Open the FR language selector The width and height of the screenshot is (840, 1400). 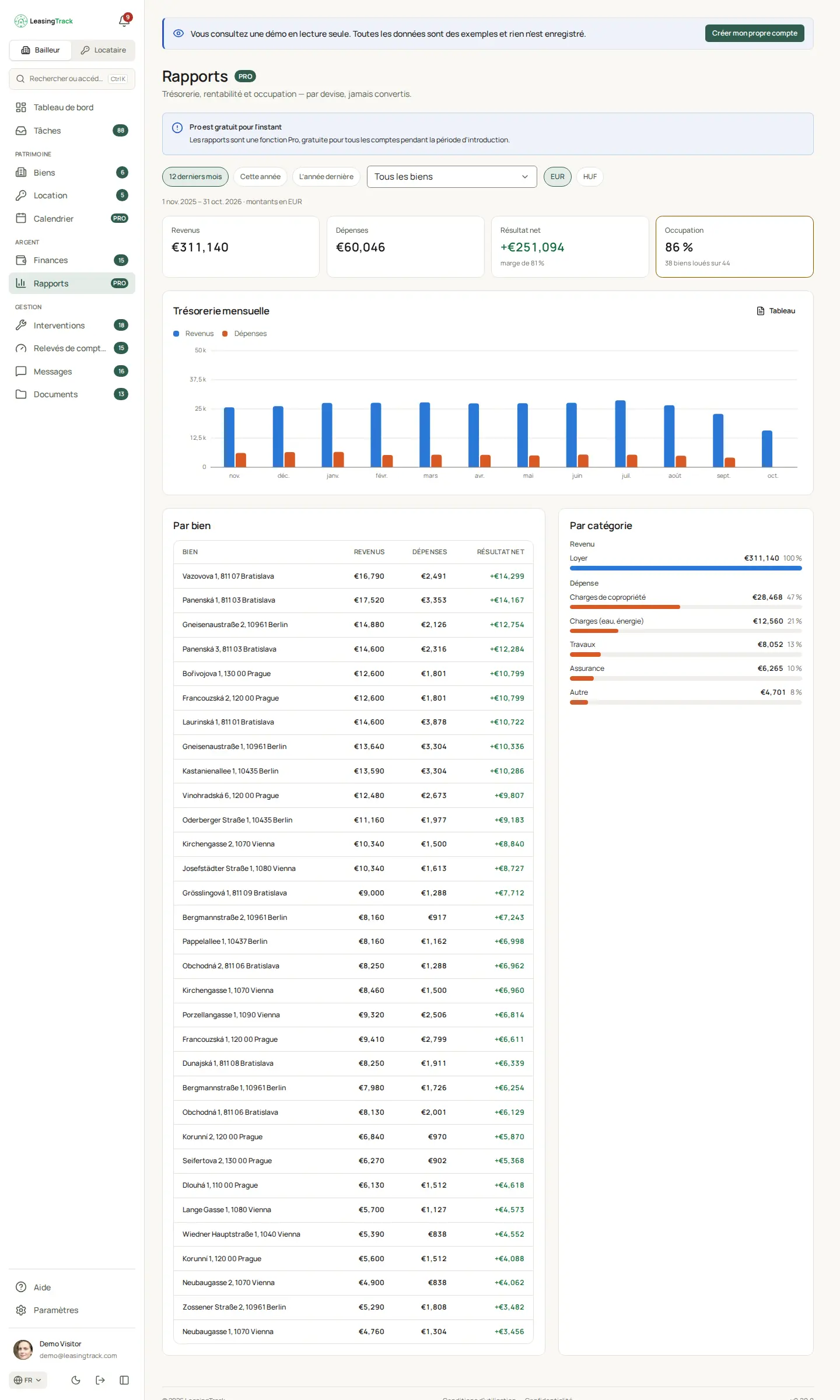[x=28, y=1380]
